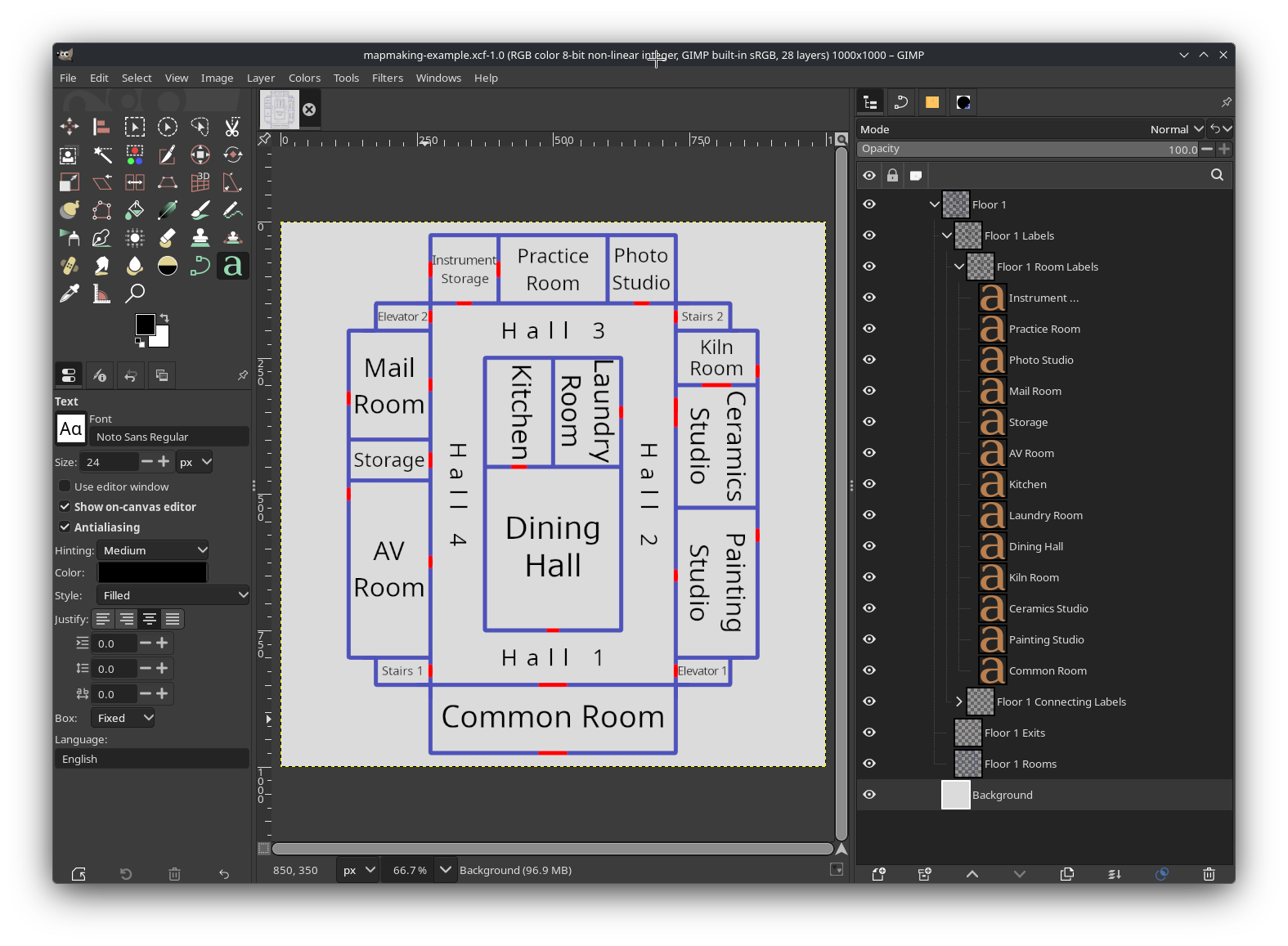Enable Use editor window checkbox

click(65, 486)
